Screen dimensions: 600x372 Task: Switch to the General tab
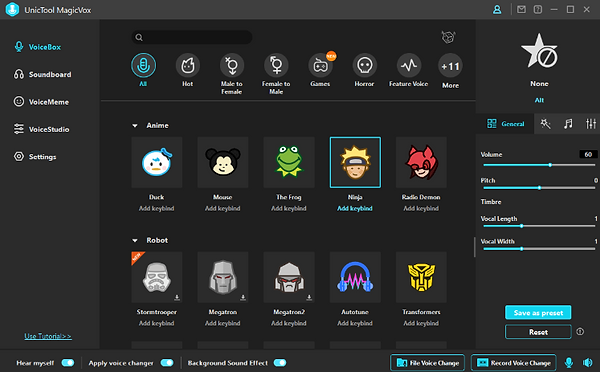[x=505, y=124]
